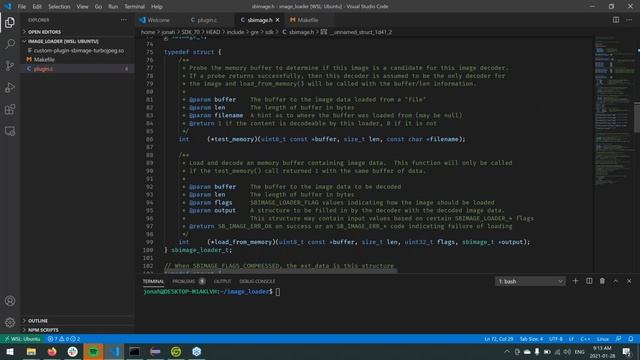Open custom-plugin-sbimage-turbojpeg.so in explorer
The height and width of the screenshot is (360, 640).
coord(78,51)
